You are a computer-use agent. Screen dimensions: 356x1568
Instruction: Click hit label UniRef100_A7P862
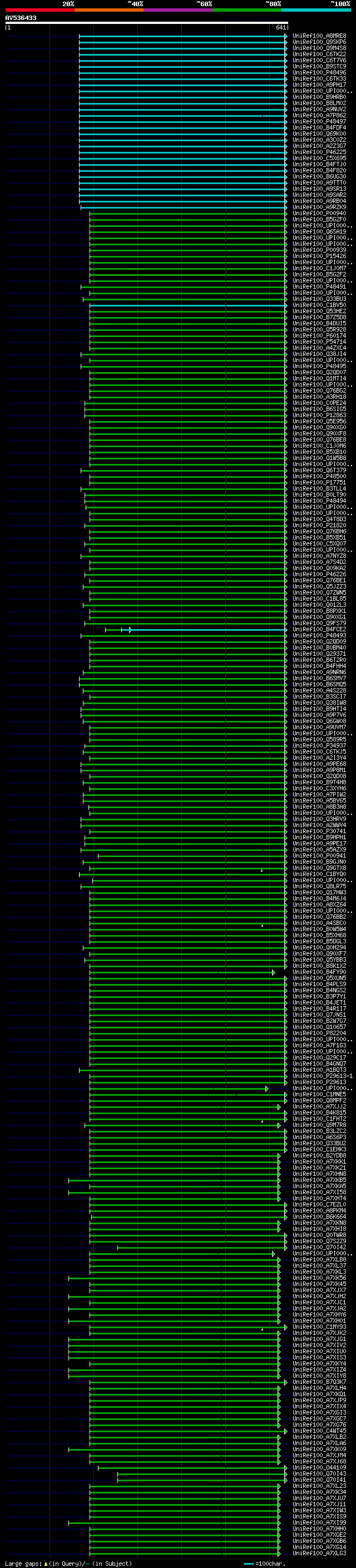coord(319,115)
